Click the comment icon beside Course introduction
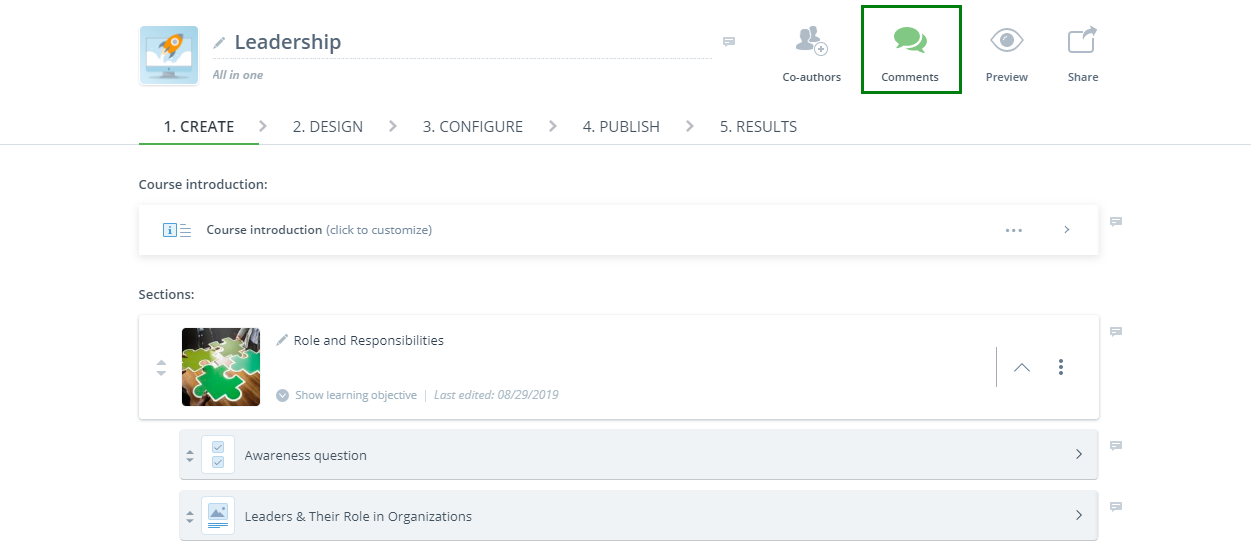The height and width of the screenshot is (548, 1251). [1116, 222]
